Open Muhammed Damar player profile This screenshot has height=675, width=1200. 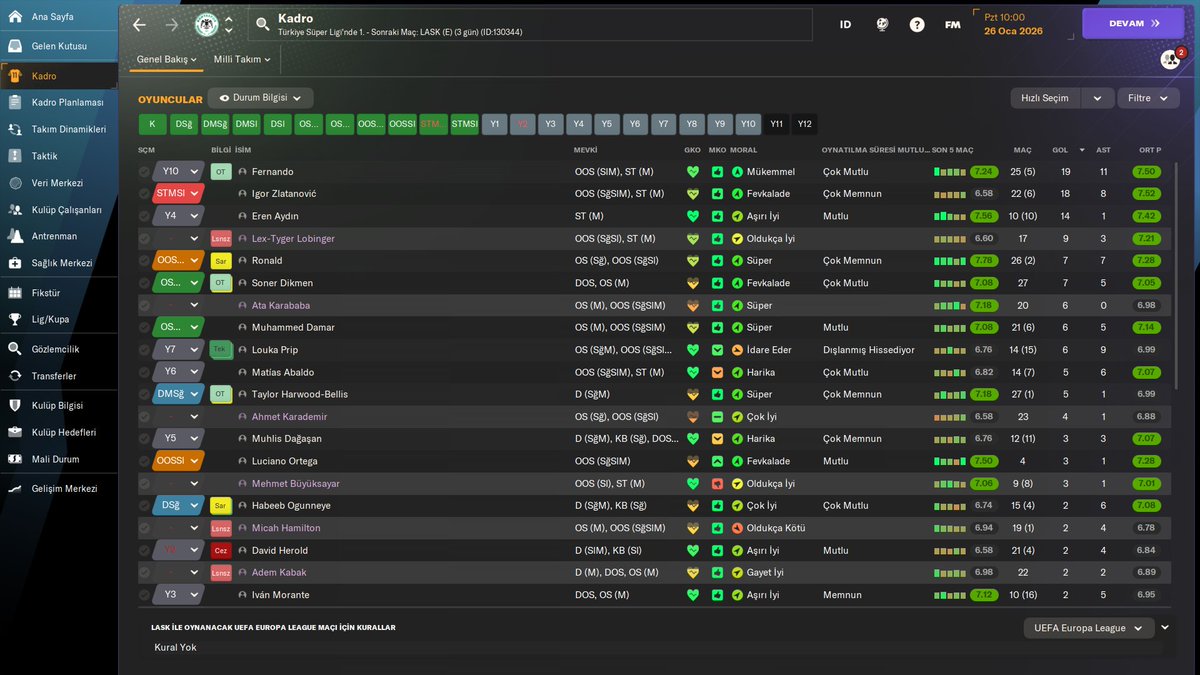click(x=292, y=328)
